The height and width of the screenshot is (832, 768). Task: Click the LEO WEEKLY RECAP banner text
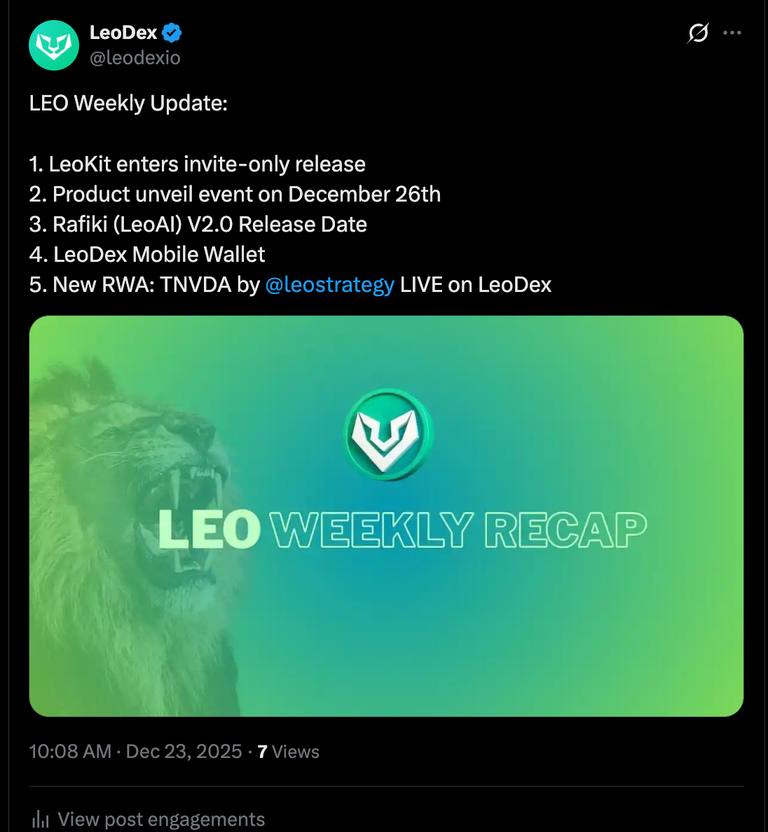pyautogui.click(x=402, y=529)
